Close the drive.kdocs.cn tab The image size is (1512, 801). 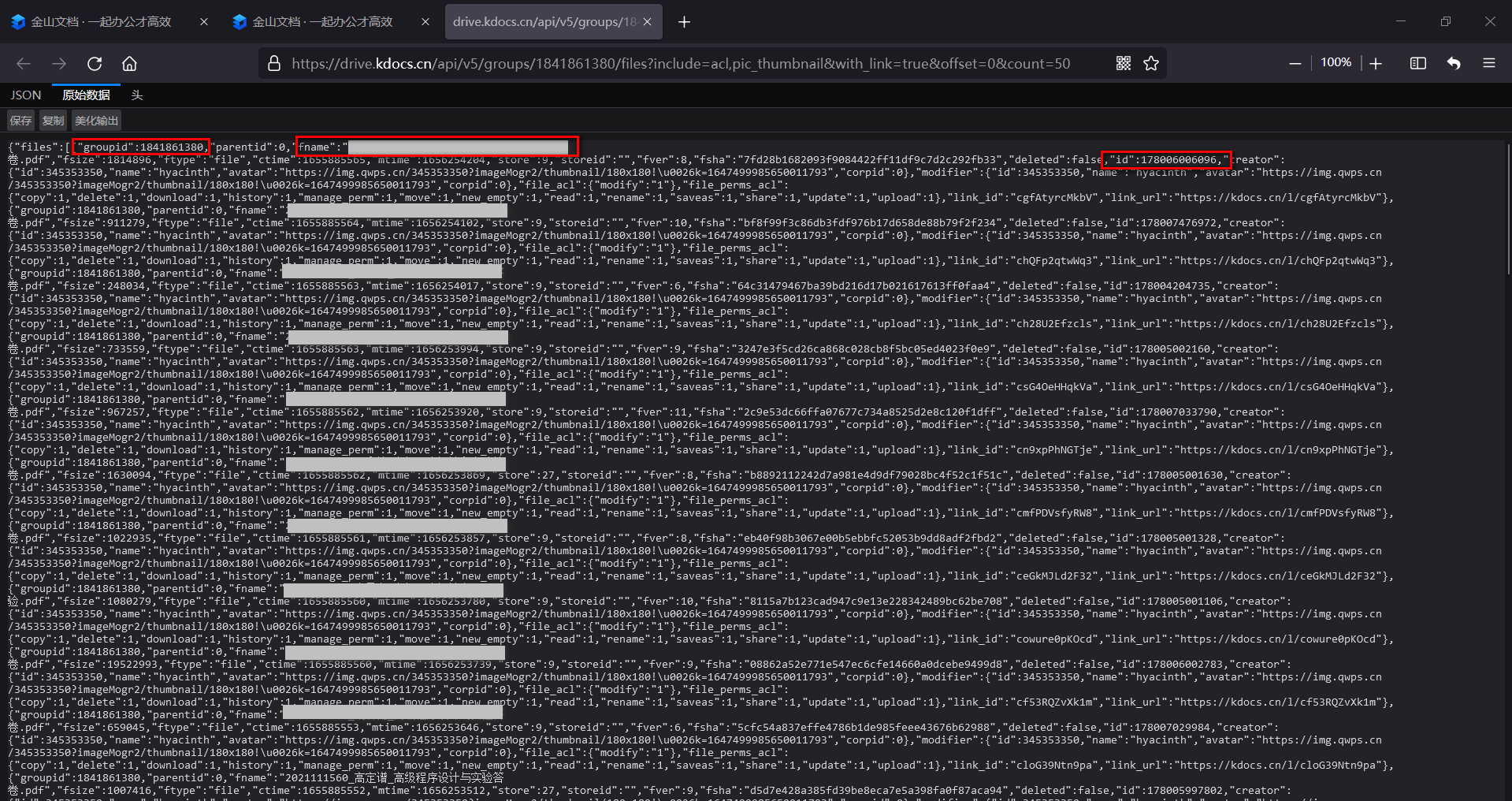[x=647, y=22]
